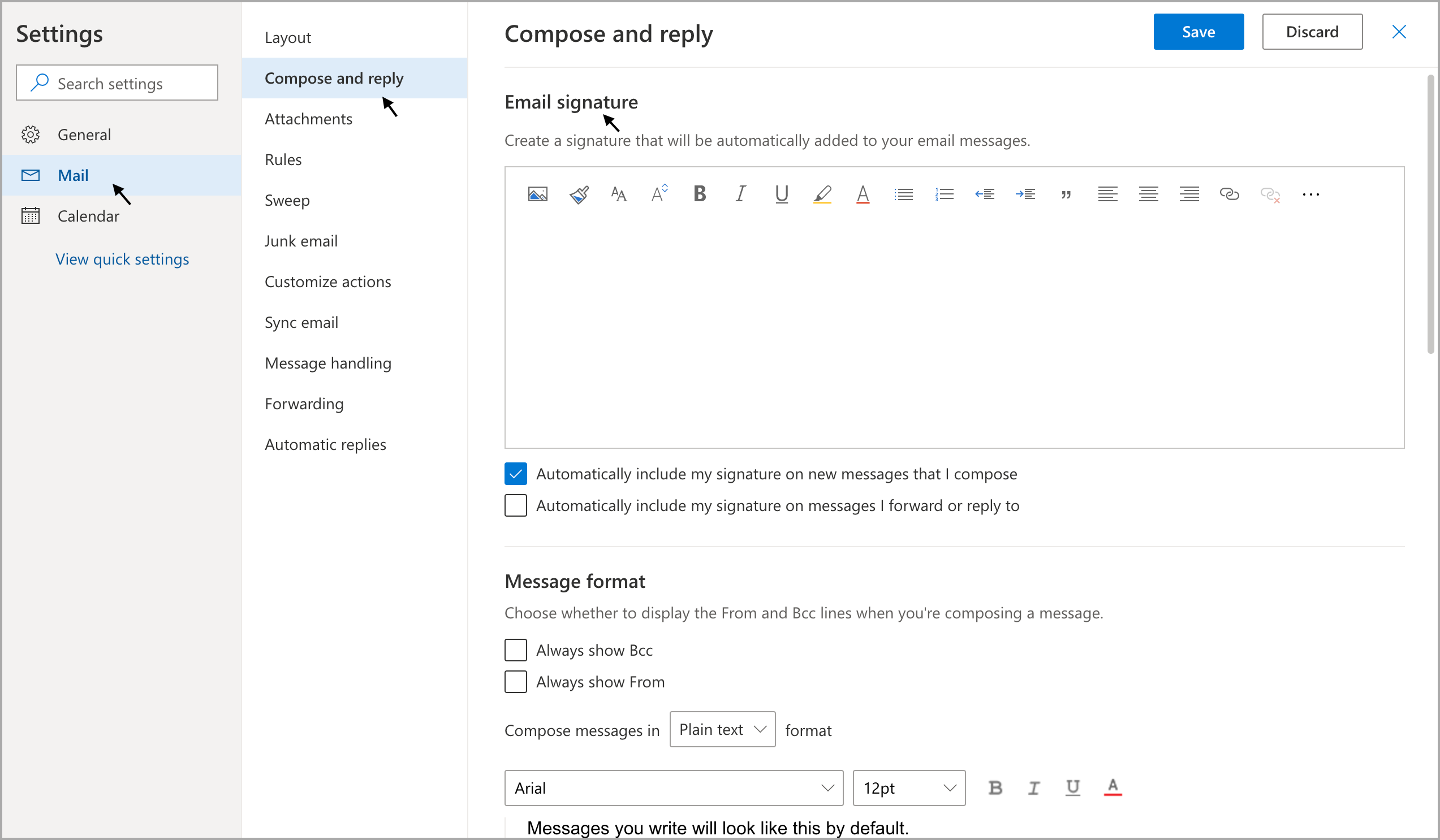Viewport: 1440px width, 840px height.
Task: Open the Plain text format dropdown
Action: pyautogui.click(x=722, y=729)
